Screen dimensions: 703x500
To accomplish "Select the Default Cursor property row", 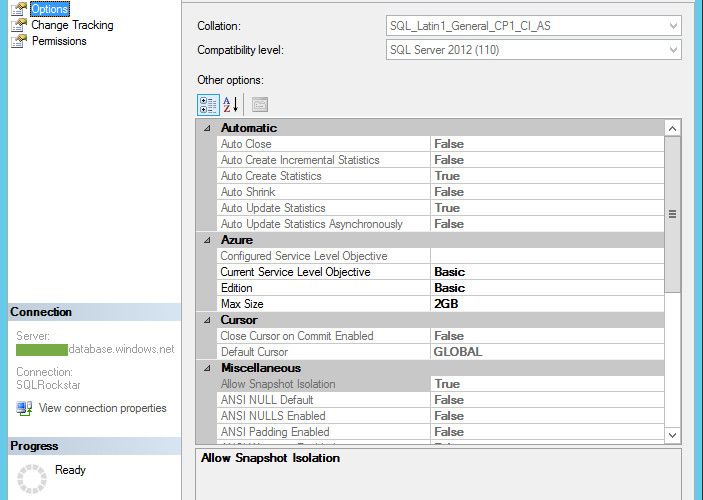I will (x=440, y=352).
